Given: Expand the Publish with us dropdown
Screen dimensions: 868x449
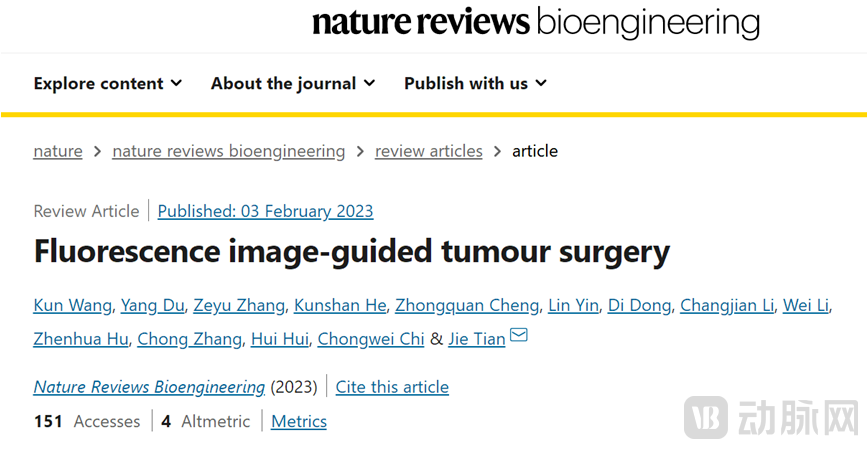Looking at the screenshot, I should (475, 84).
